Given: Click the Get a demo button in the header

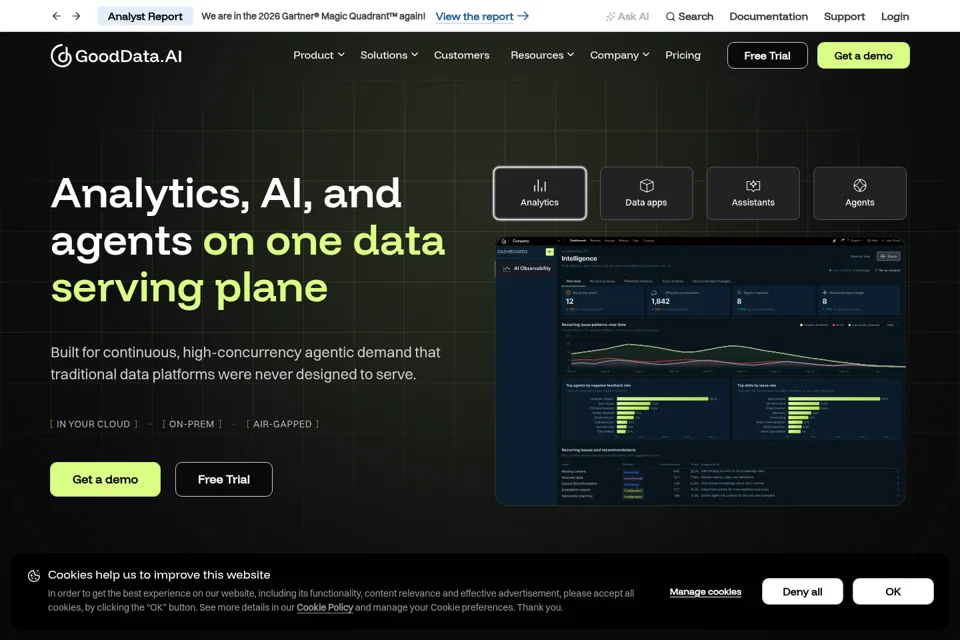Looking at the screenshot, I should tap(863, 56).
